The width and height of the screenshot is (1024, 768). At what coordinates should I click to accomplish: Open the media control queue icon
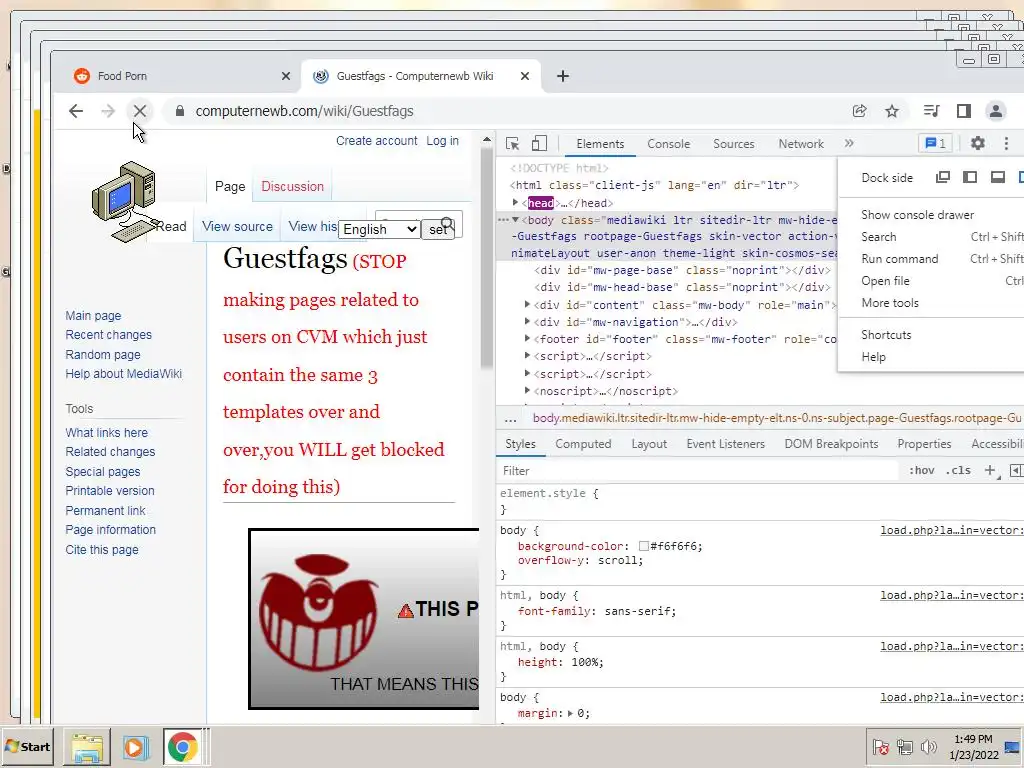(x=931, y=111)
